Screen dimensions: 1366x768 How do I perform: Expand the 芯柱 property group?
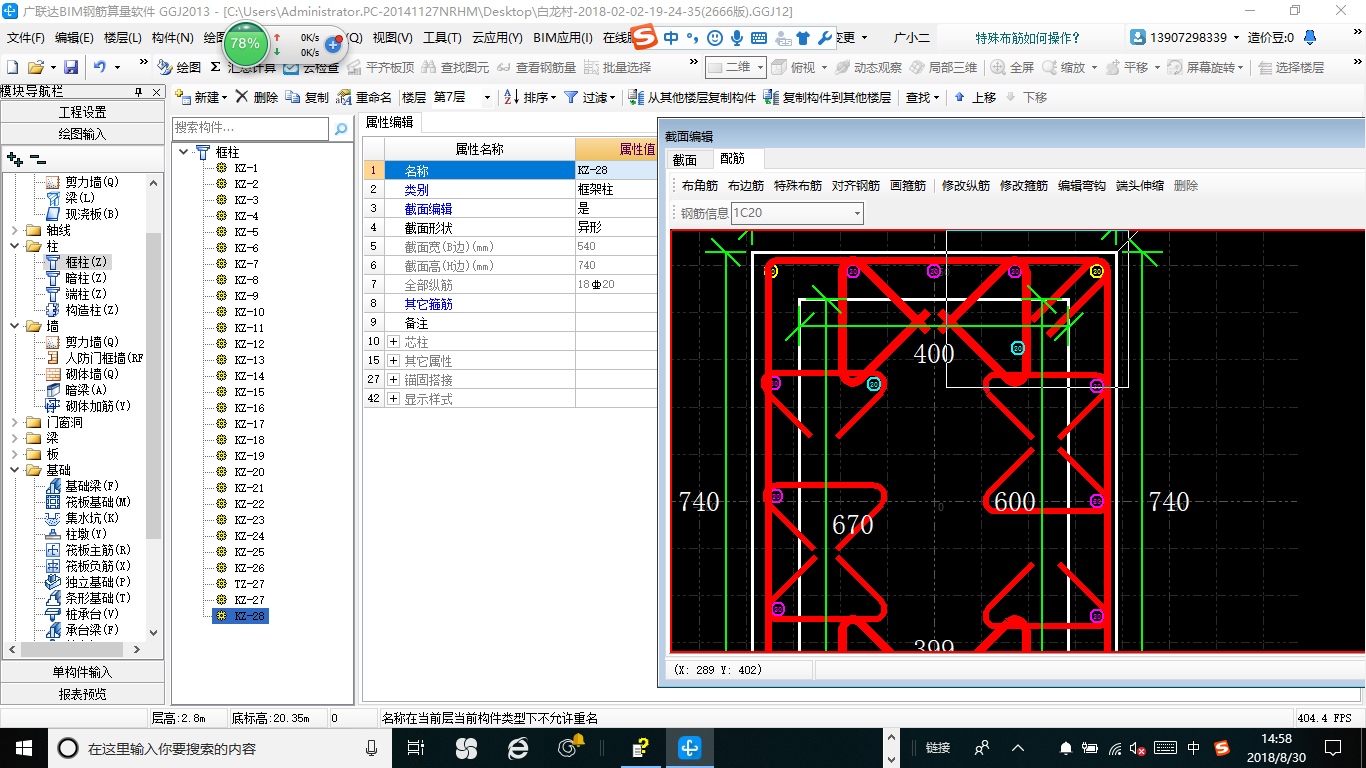coord(392,342)
